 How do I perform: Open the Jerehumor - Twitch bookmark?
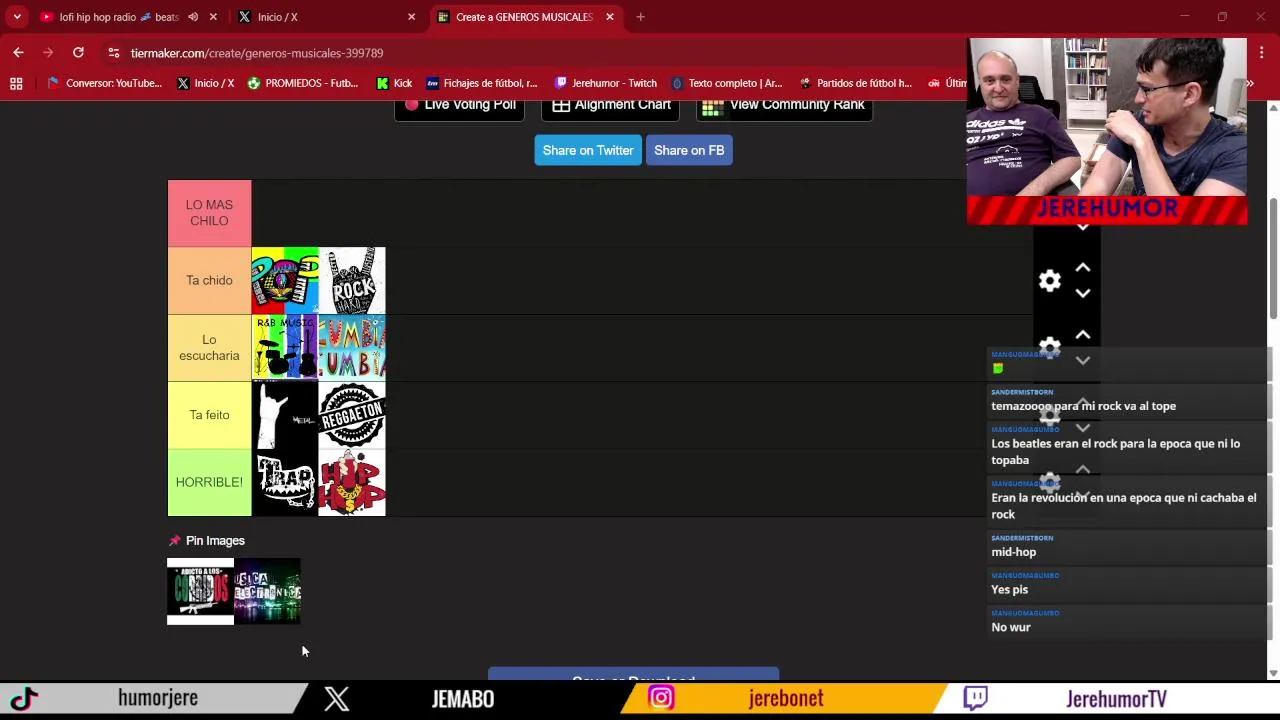point(606,84)
